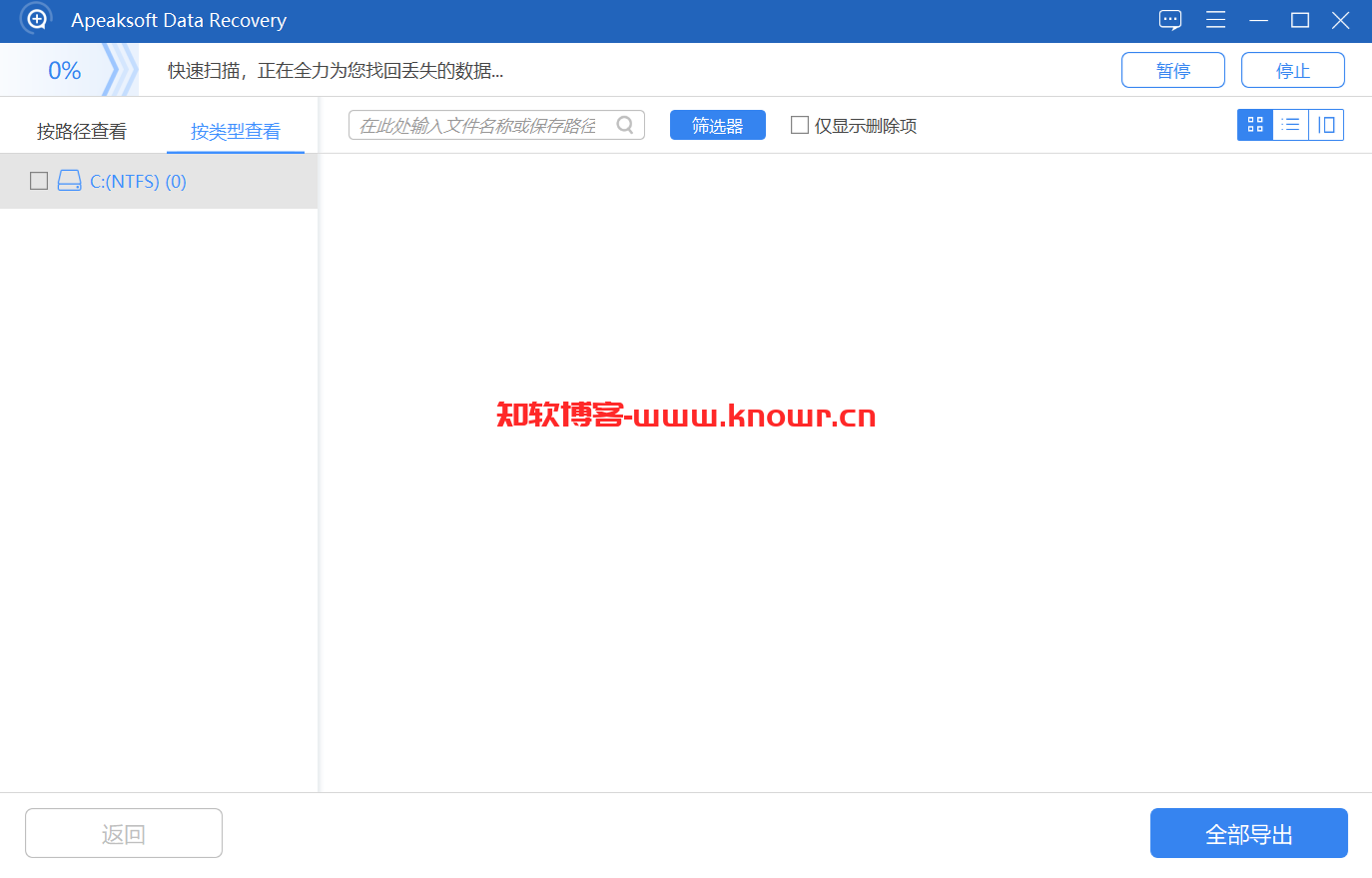Viewport: 1372px width, 878px height.
Task: Click the C: drive icon
Action: click(x=69, y=181)
